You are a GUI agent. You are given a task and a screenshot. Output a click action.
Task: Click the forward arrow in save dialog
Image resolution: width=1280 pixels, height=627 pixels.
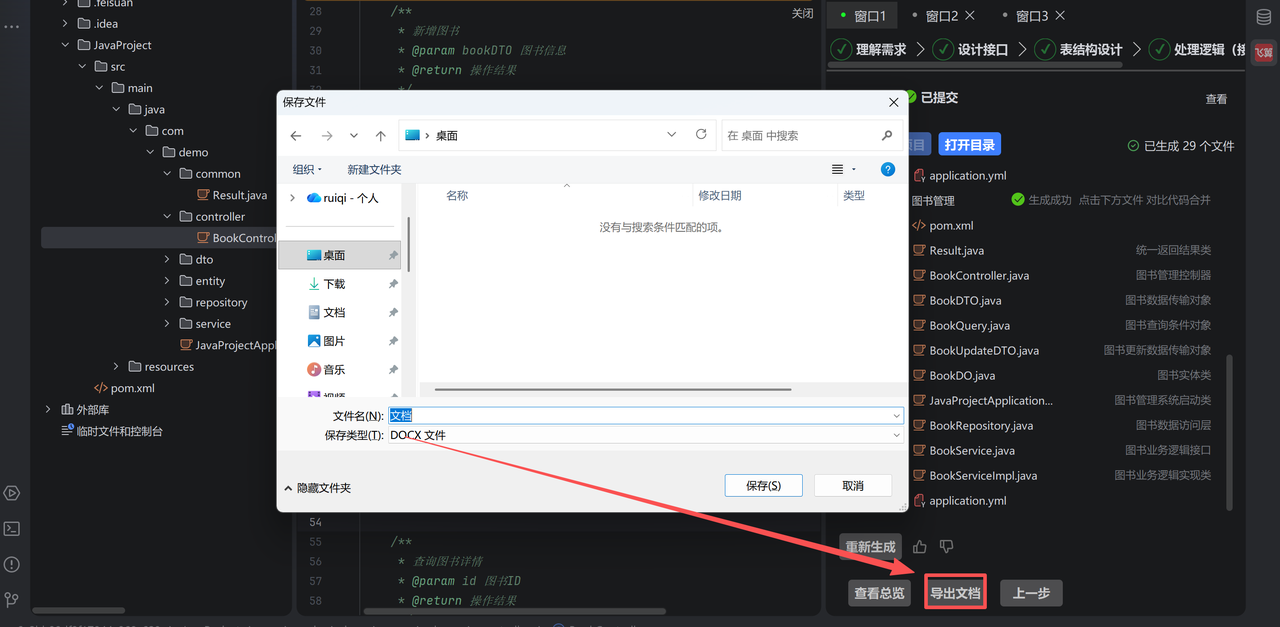point(327,135)
